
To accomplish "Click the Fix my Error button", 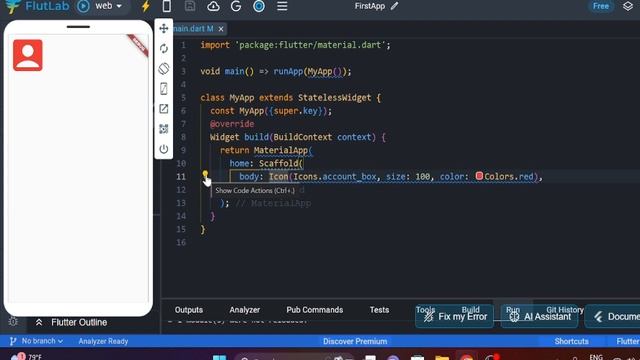I will point(454,317).
